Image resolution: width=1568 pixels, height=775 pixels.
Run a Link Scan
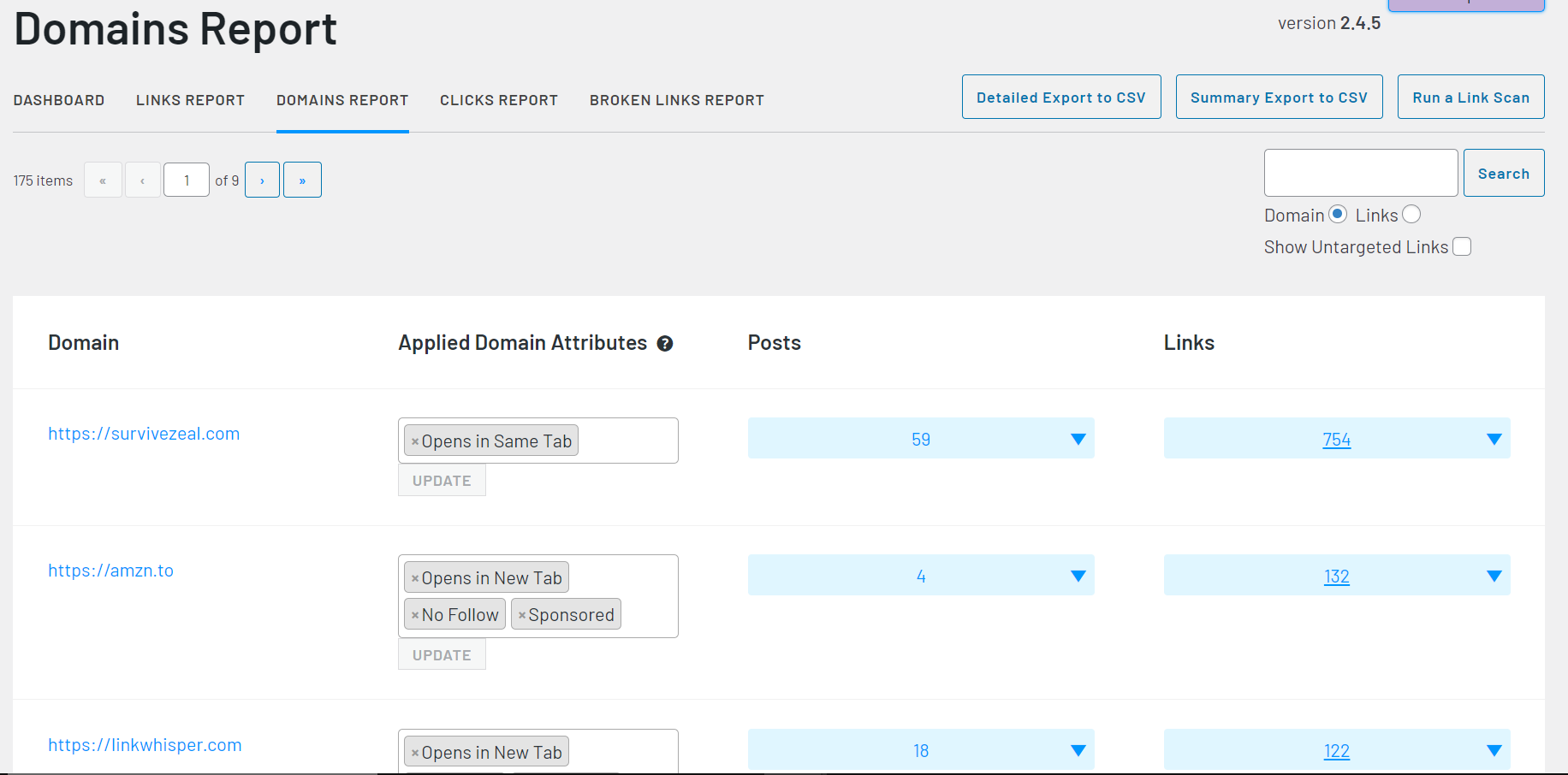pos(1470,97)
